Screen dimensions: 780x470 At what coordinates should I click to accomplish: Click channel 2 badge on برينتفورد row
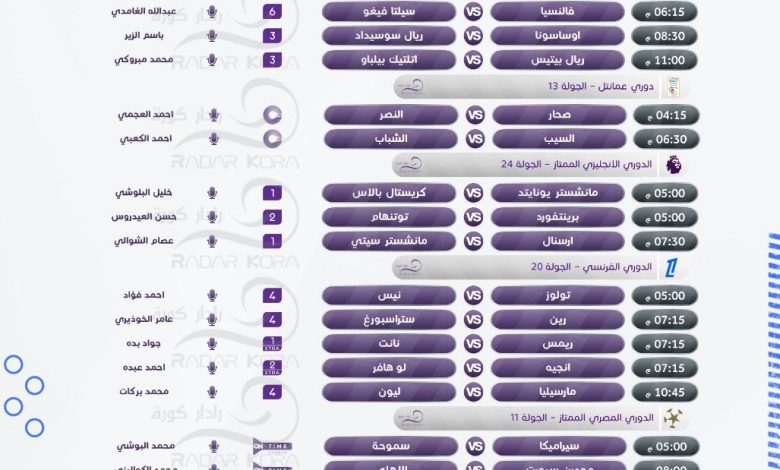pos(272,217)
